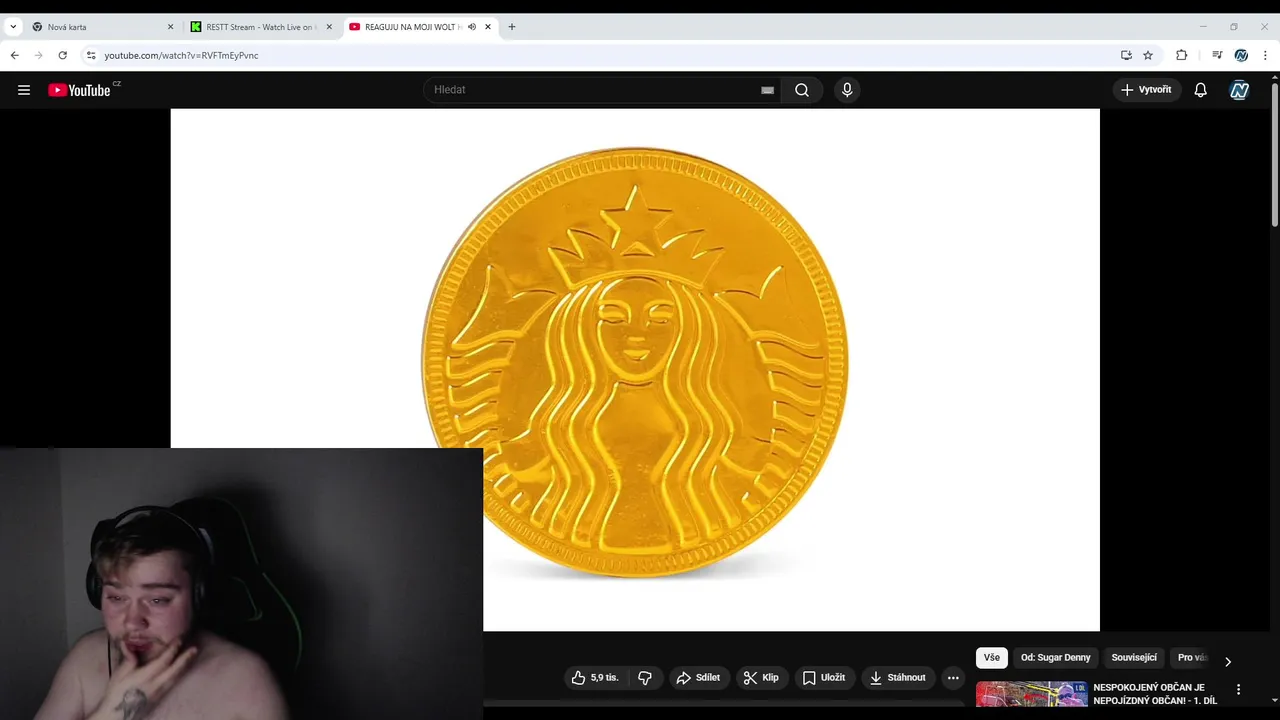1280x720 pixels.
Task: Click the Vytvořit create button
Action: (1146, 90)
